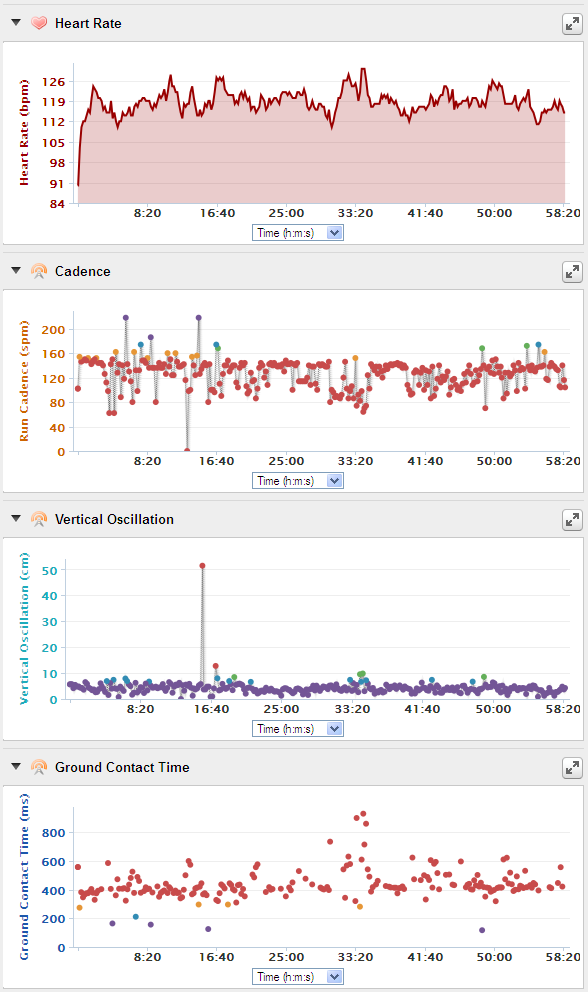Click the zero cadence point in Cadence chart
This screenshot has height=992, width=588.
[187, 451]
